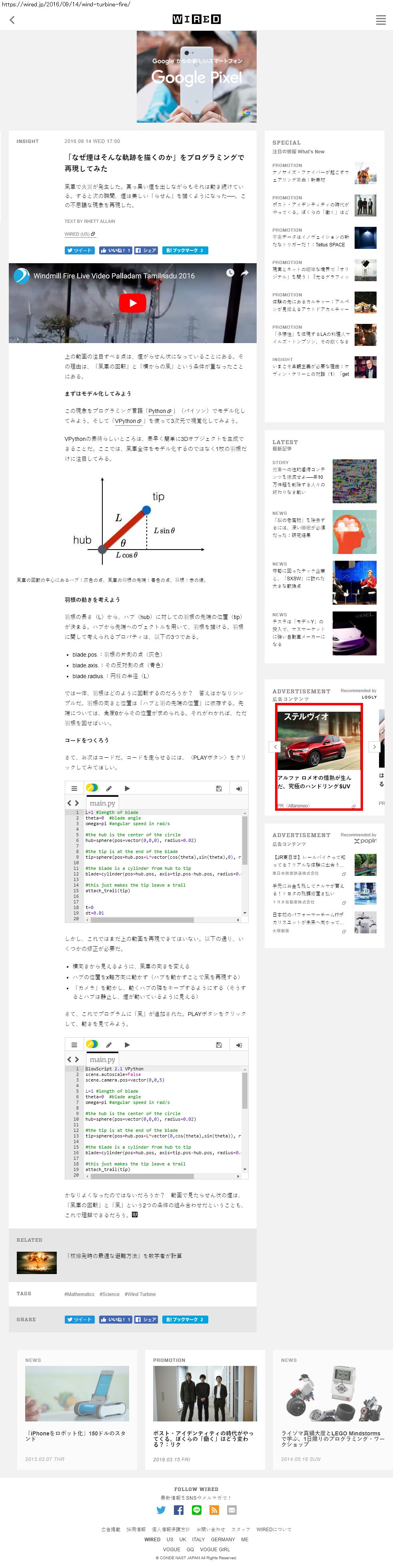Show the previous ad with the carousel's left arrow
393x1568 pixels.
tap(275, 746)
